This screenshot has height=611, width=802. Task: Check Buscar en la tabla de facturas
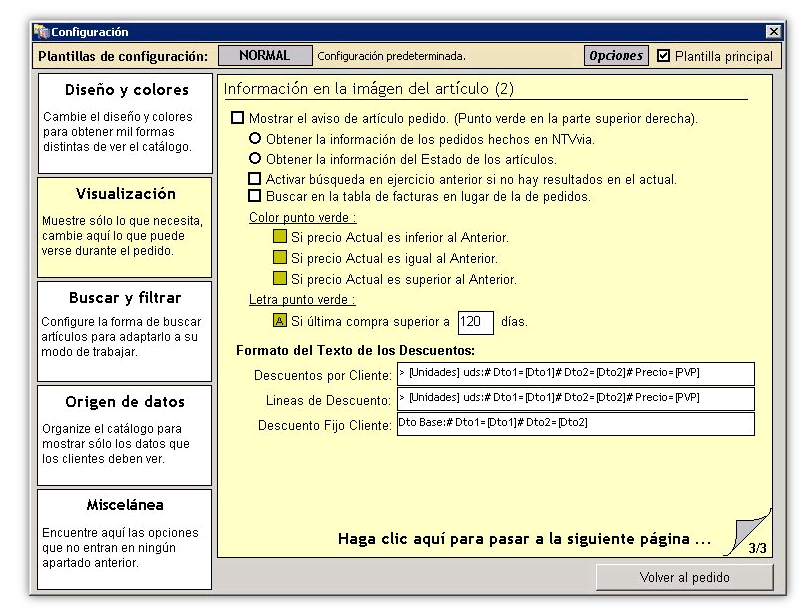click(254, 196)
